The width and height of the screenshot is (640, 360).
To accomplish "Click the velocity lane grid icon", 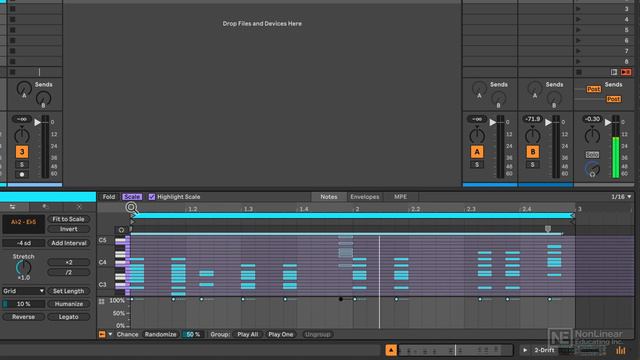I will click(102, 301).
